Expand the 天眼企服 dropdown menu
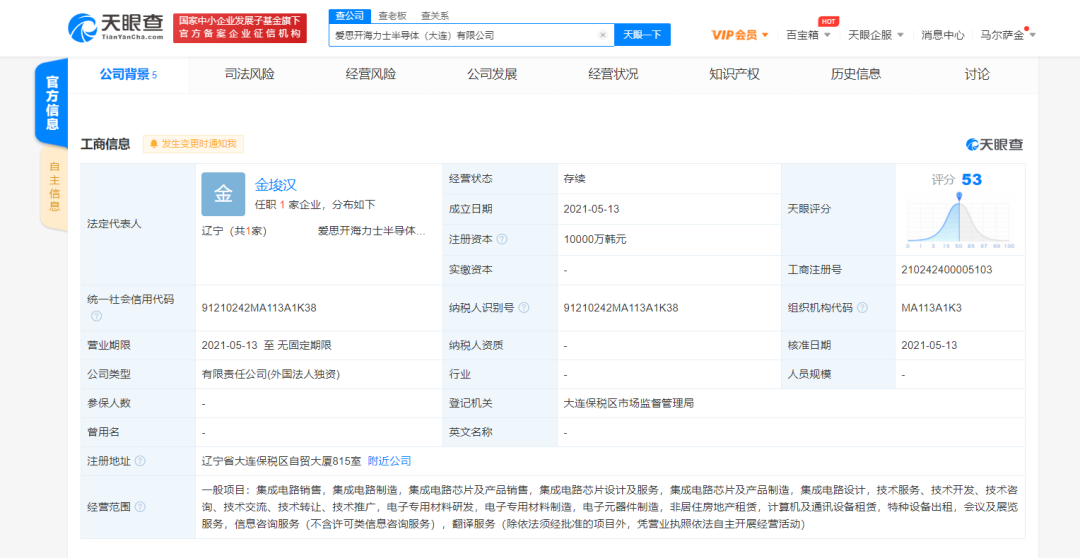The width and height of the screenshot is (1080, 558). (875, 35)
